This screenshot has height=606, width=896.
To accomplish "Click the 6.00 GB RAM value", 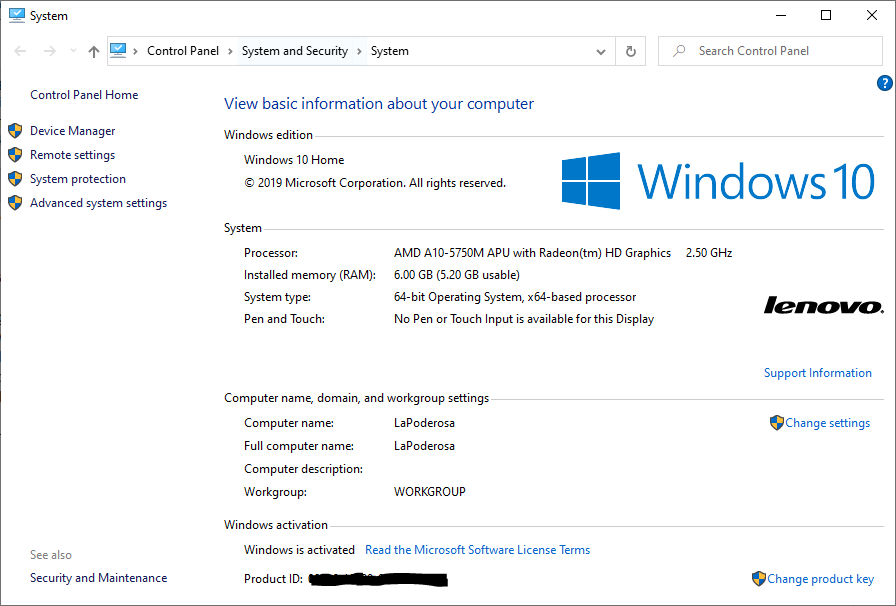I will (x=457, y=275).
